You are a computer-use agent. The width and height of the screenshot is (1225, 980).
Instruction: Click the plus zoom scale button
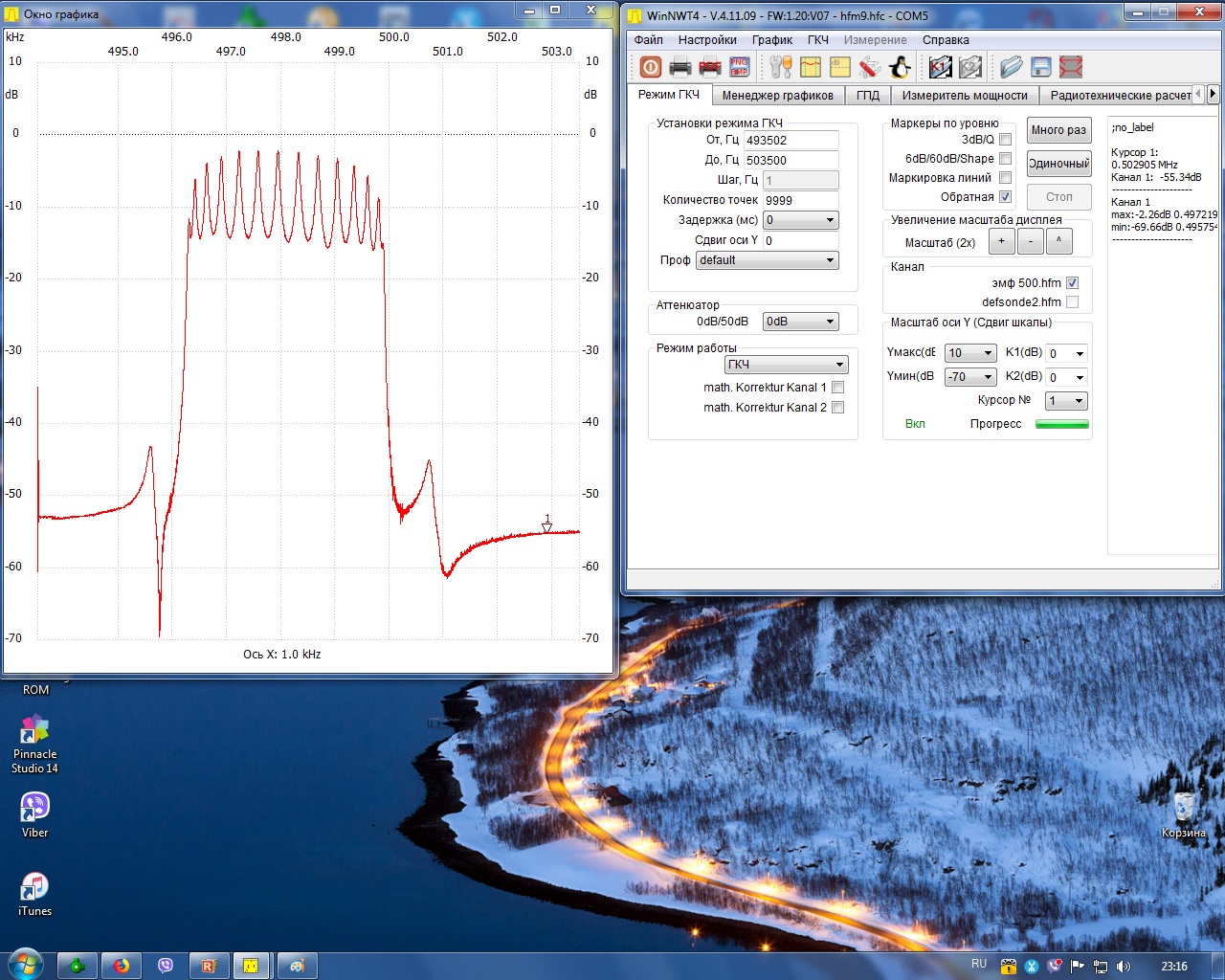click(1001, 241)
